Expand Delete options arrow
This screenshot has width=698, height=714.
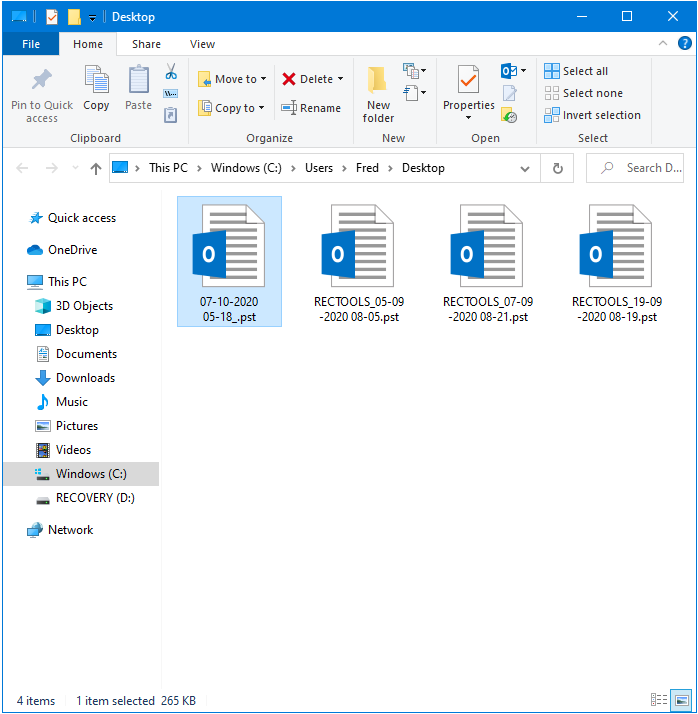pos(341,79)
